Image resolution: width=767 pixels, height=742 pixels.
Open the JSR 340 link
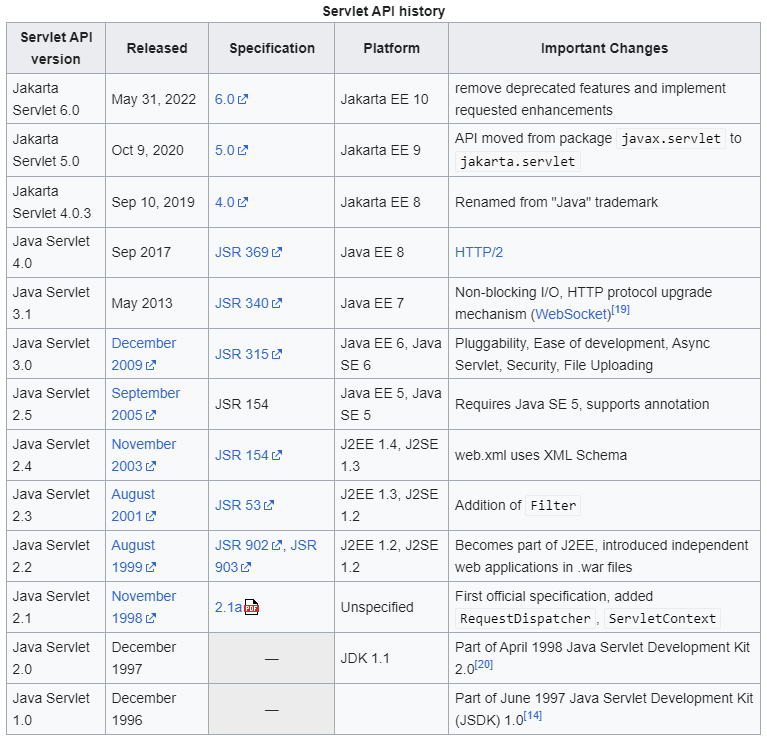tap(248, 303)
